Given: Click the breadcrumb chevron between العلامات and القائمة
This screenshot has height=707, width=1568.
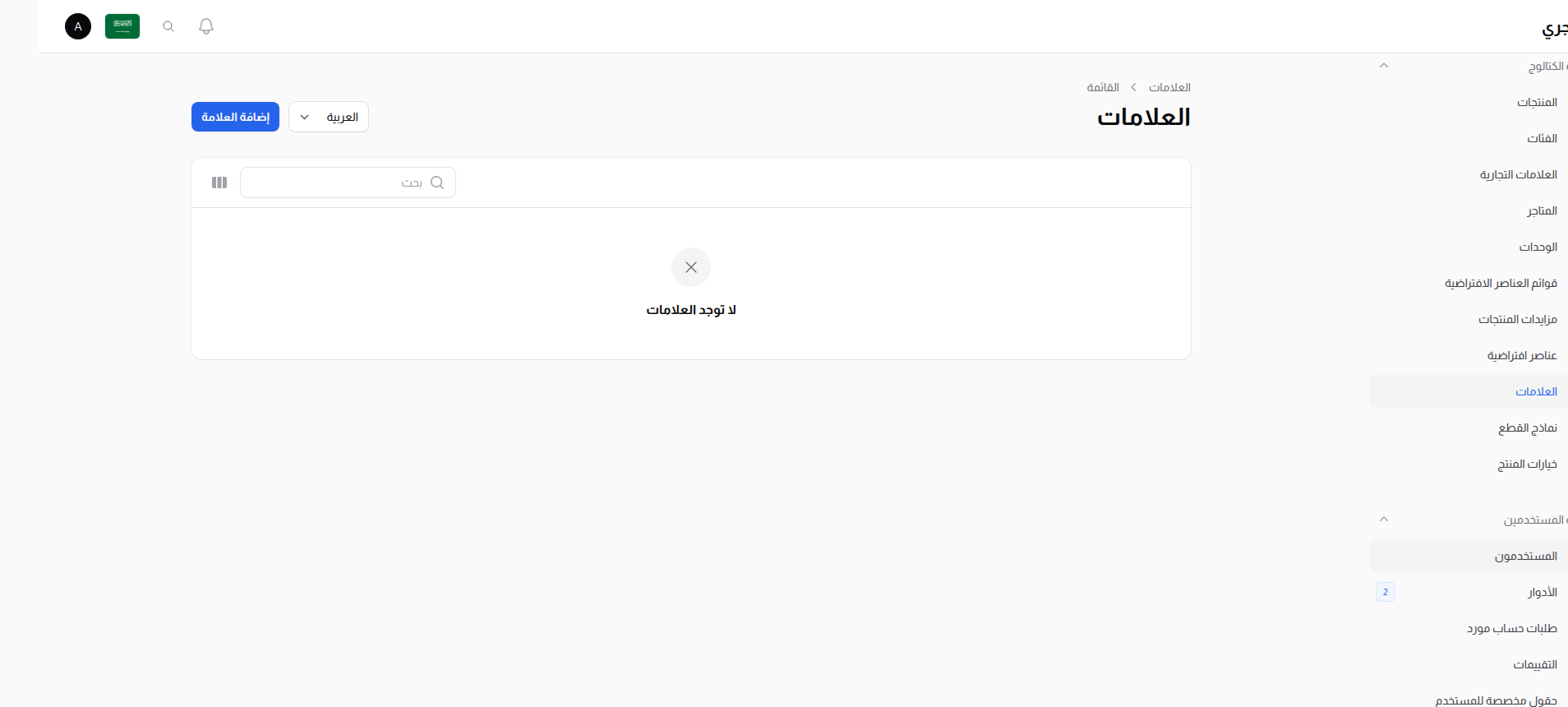Looking at the screenshot, I should pos(1134,86).
